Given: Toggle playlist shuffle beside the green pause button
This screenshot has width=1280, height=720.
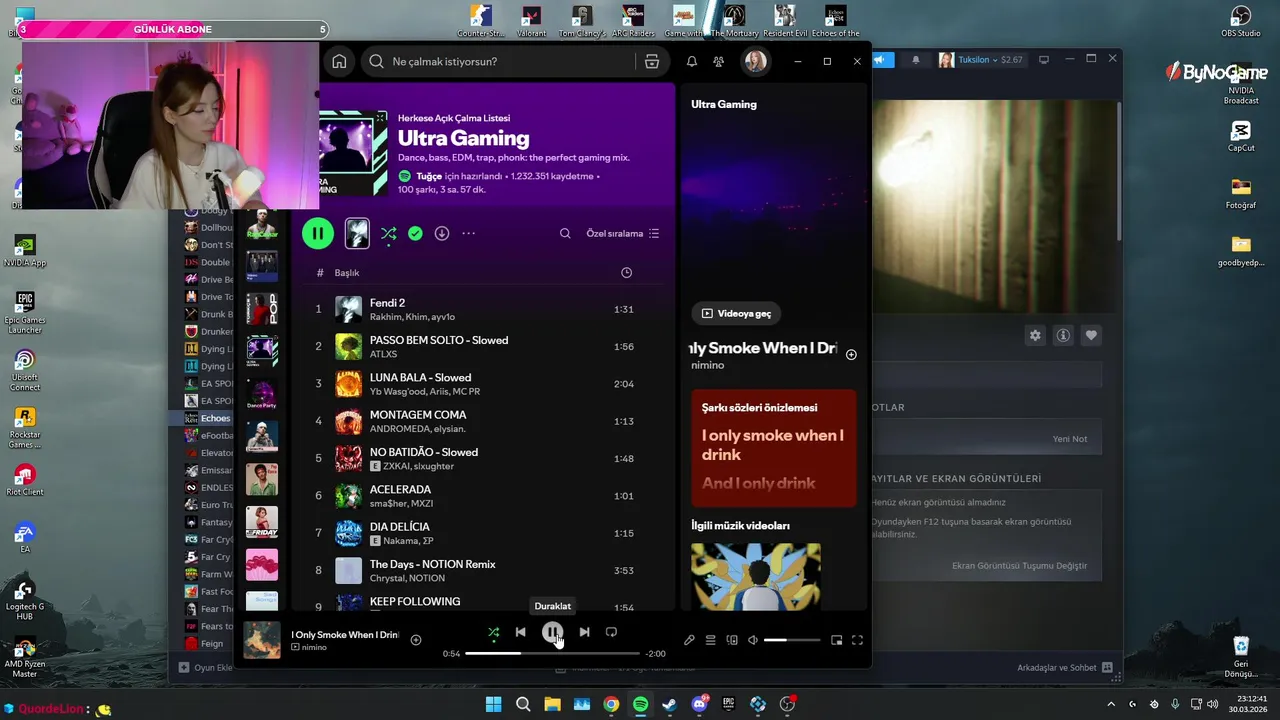Looking at the screenshot, I should pos(389,233).
